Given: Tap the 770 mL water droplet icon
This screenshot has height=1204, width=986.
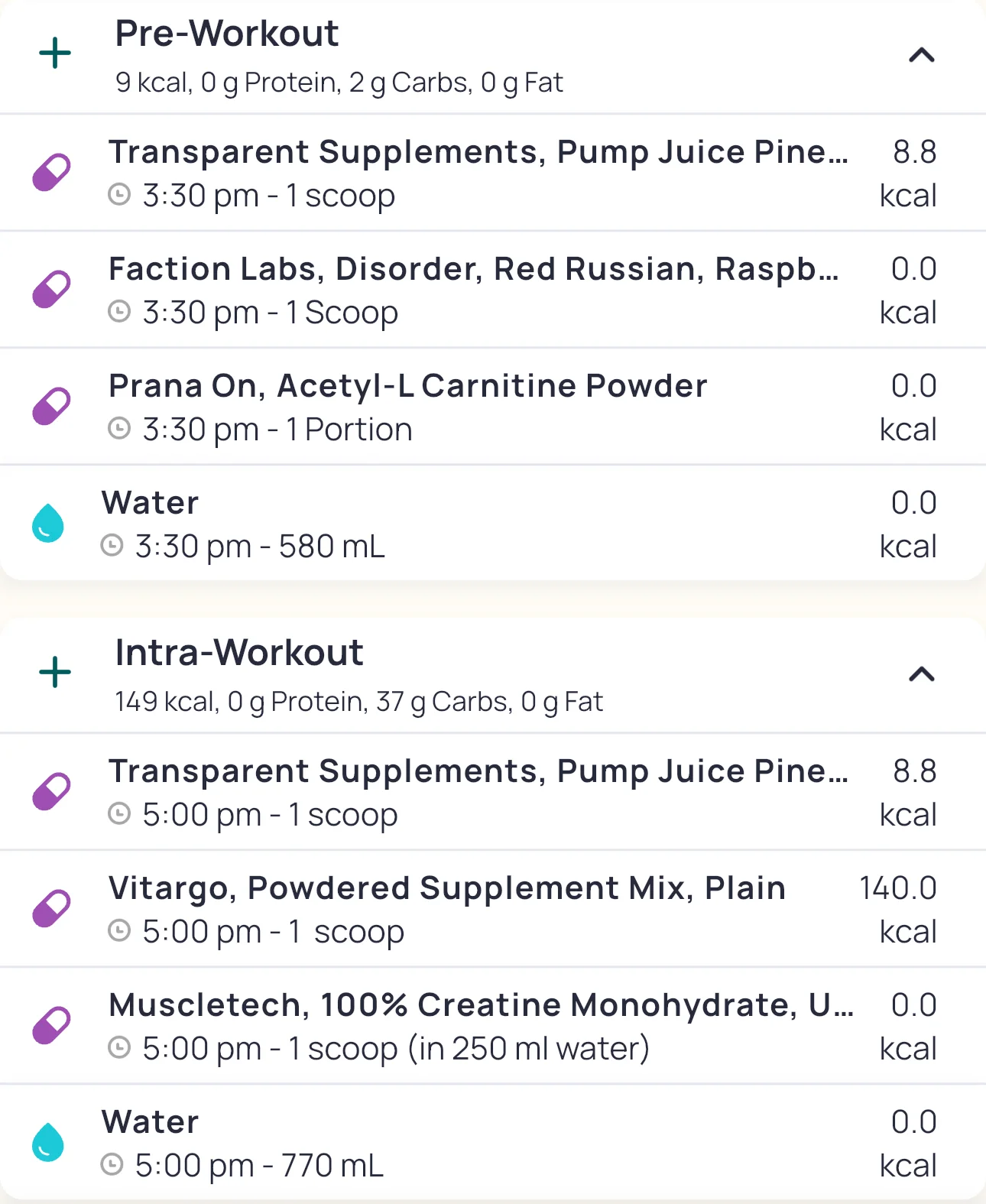Looking at the screenshot, I should [47, 1143].
